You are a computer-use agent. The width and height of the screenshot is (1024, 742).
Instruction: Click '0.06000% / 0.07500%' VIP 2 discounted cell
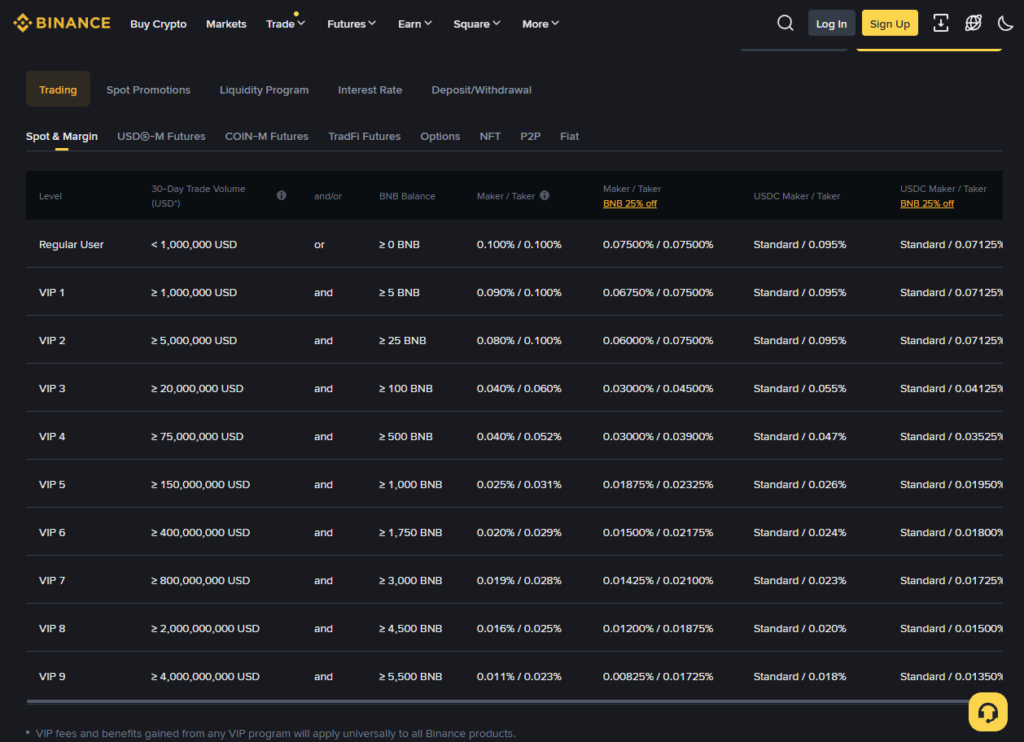(658, 340)
